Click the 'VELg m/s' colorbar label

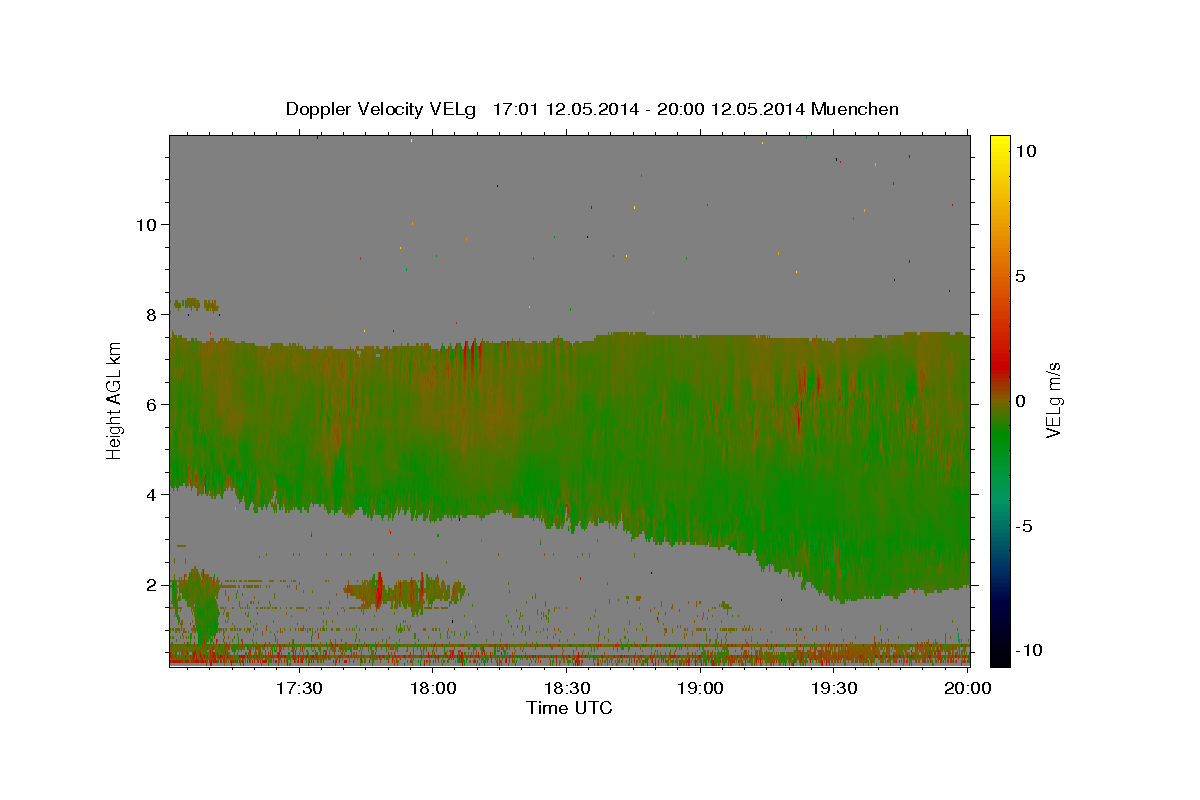[1053, 401]
